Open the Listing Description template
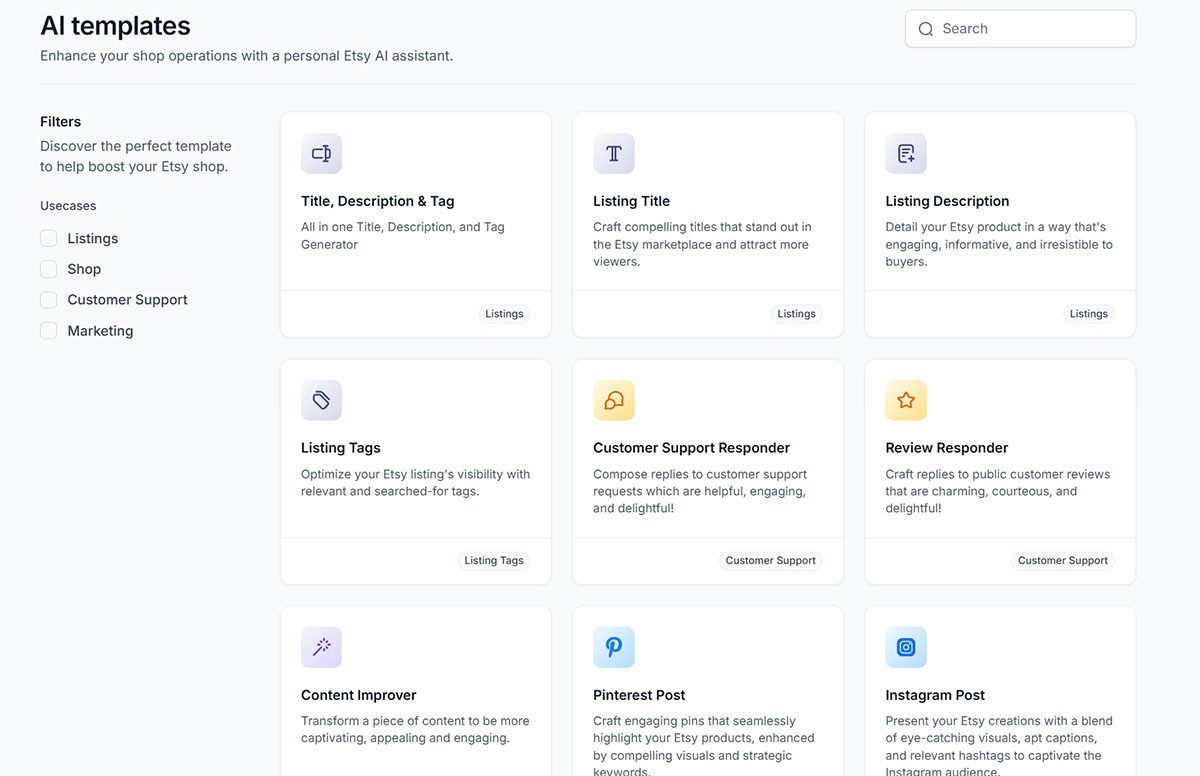The image size is (1200, 776). [x=947, y=201]
